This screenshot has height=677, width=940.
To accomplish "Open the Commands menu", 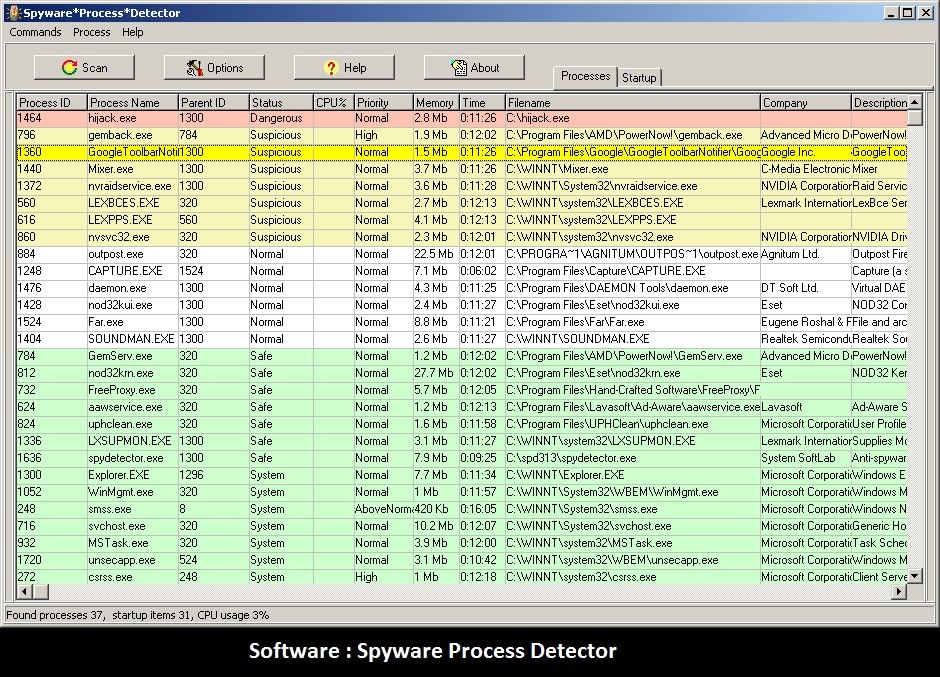I will click(x=34, y=32).
